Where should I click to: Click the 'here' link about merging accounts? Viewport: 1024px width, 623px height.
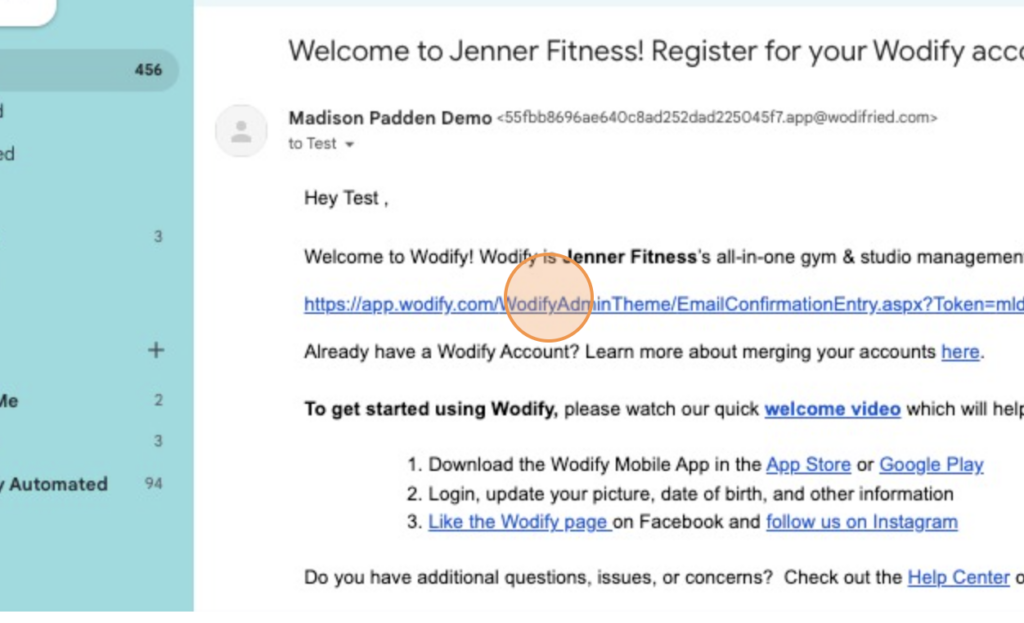coord(960,352)
